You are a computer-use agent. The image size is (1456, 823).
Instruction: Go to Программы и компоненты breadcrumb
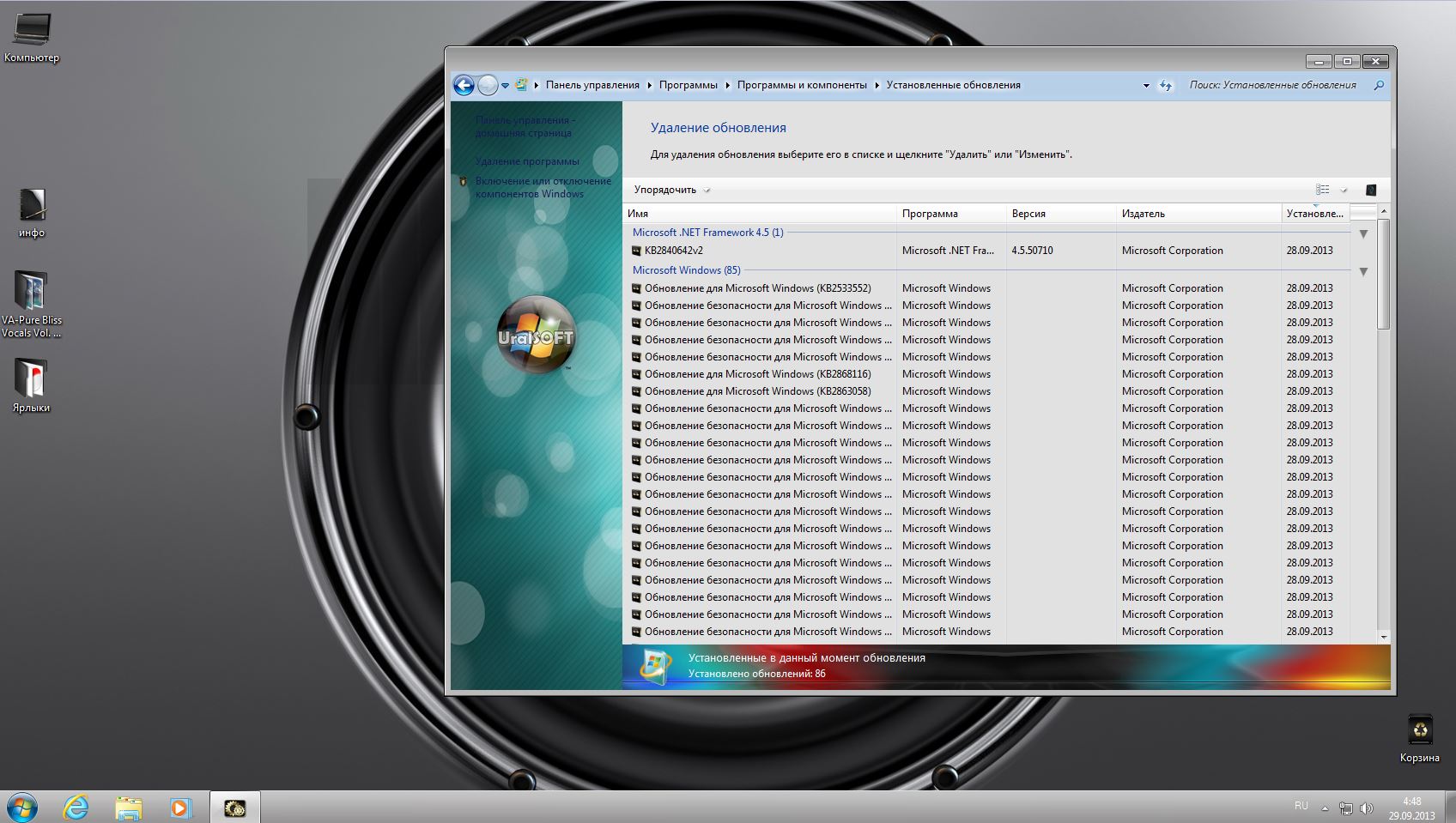pyautogui.click(x=802, y=85)
